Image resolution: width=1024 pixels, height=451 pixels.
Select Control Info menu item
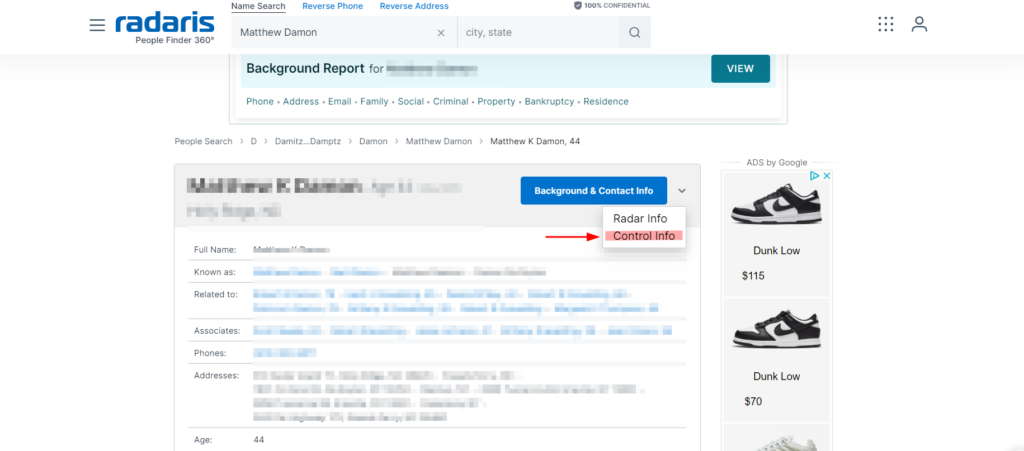pos(644,236)
